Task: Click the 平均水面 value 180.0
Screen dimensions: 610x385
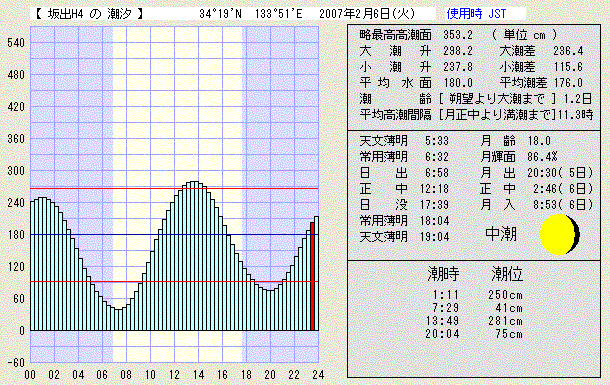Action: click(458, 83)
